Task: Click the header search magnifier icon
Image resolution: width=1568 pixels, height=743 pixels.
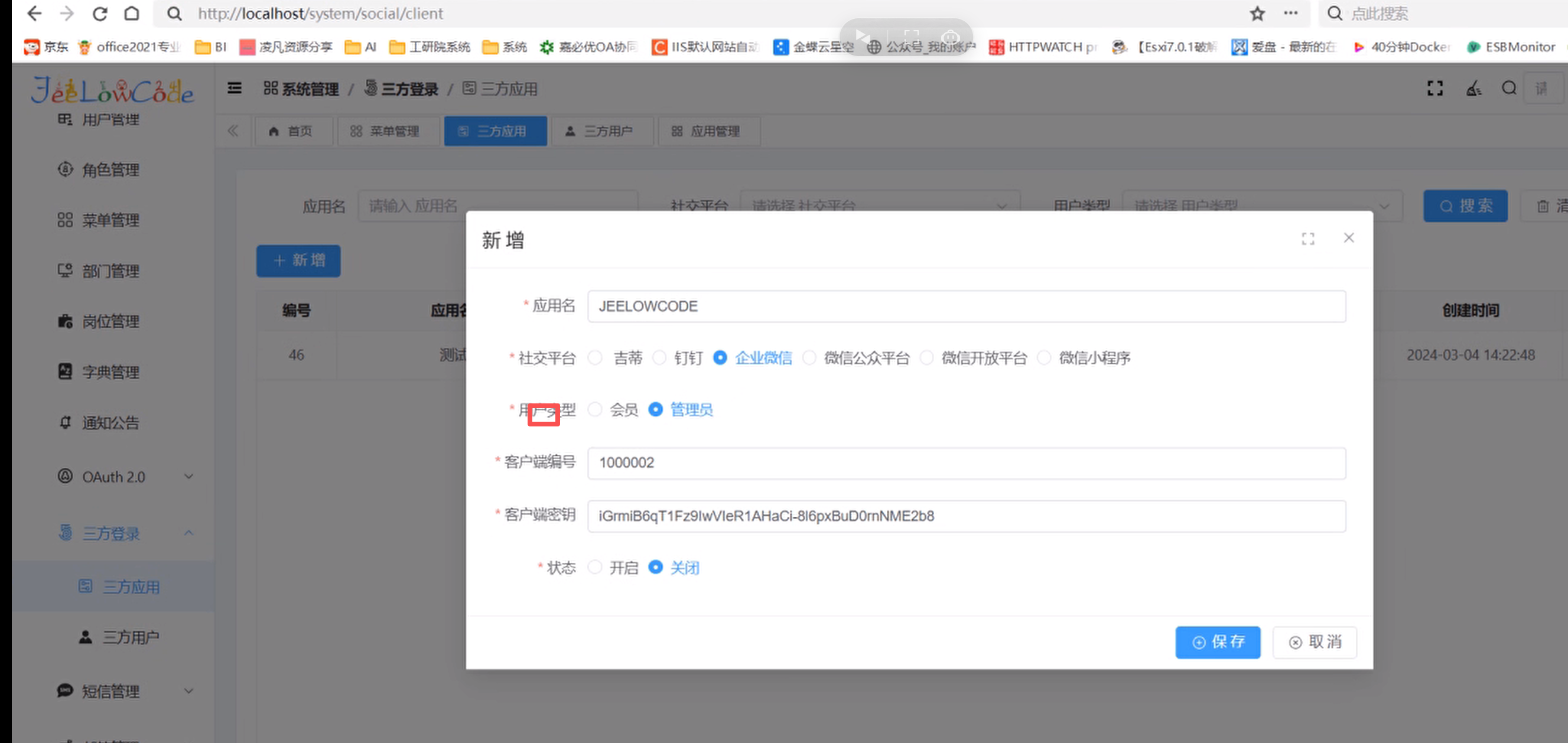Action: coord(1508,89)
